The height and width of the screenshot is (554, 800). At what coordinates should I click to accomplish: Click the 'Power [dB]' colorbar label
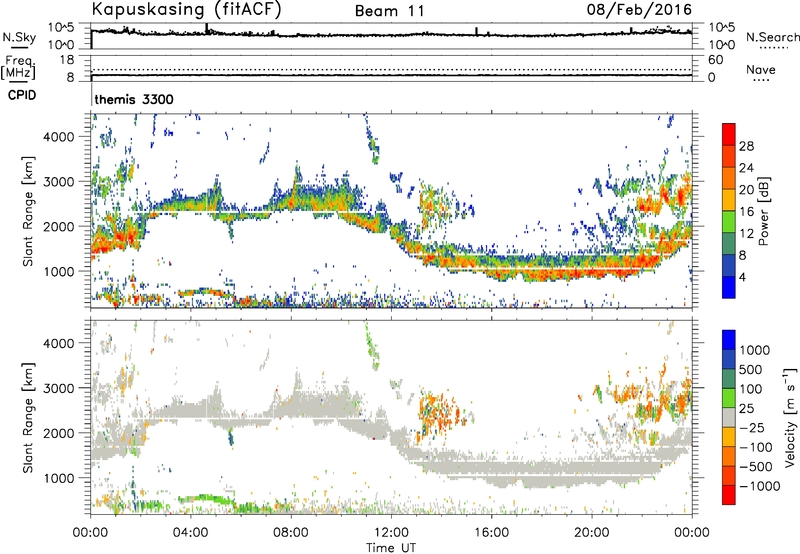click(x=763, y=211)
